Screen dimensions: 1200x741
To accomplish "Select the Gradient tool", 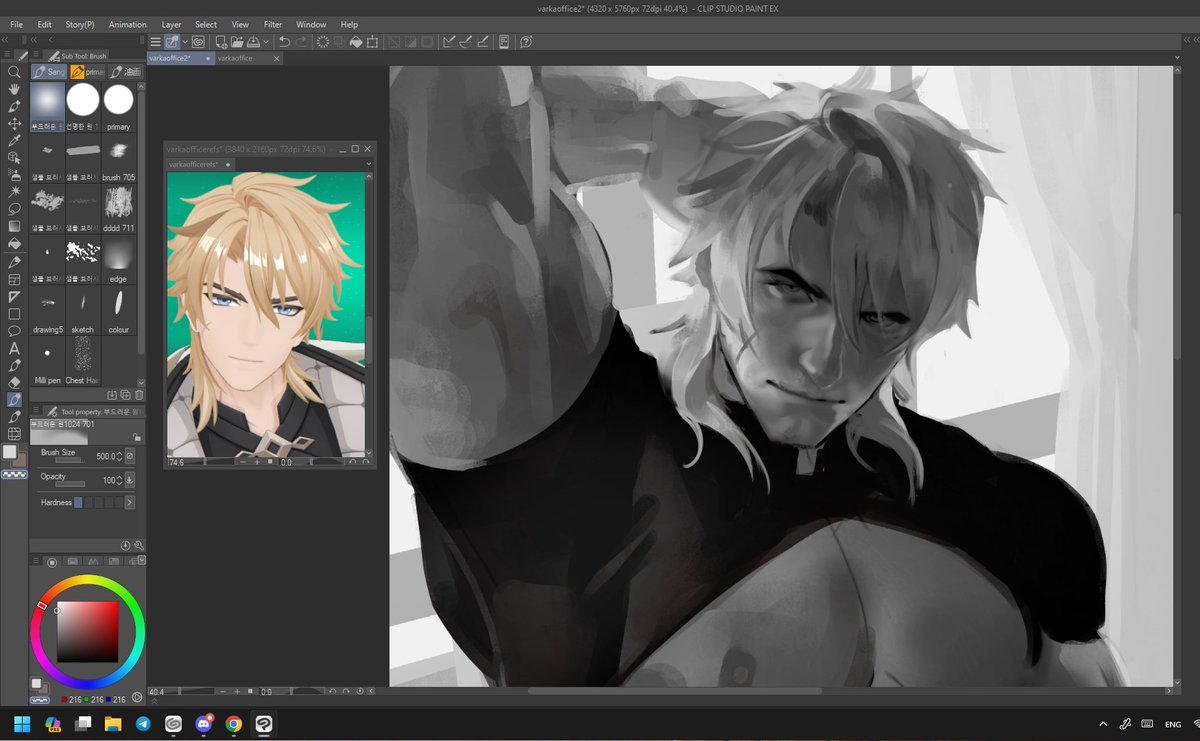I will [x=14, y=226].
